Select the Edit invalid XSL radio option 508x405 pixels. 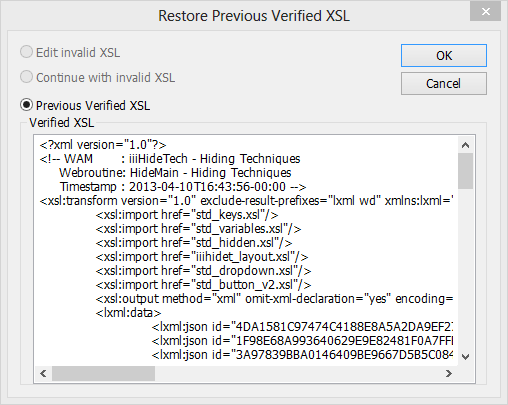pos(26,52)
